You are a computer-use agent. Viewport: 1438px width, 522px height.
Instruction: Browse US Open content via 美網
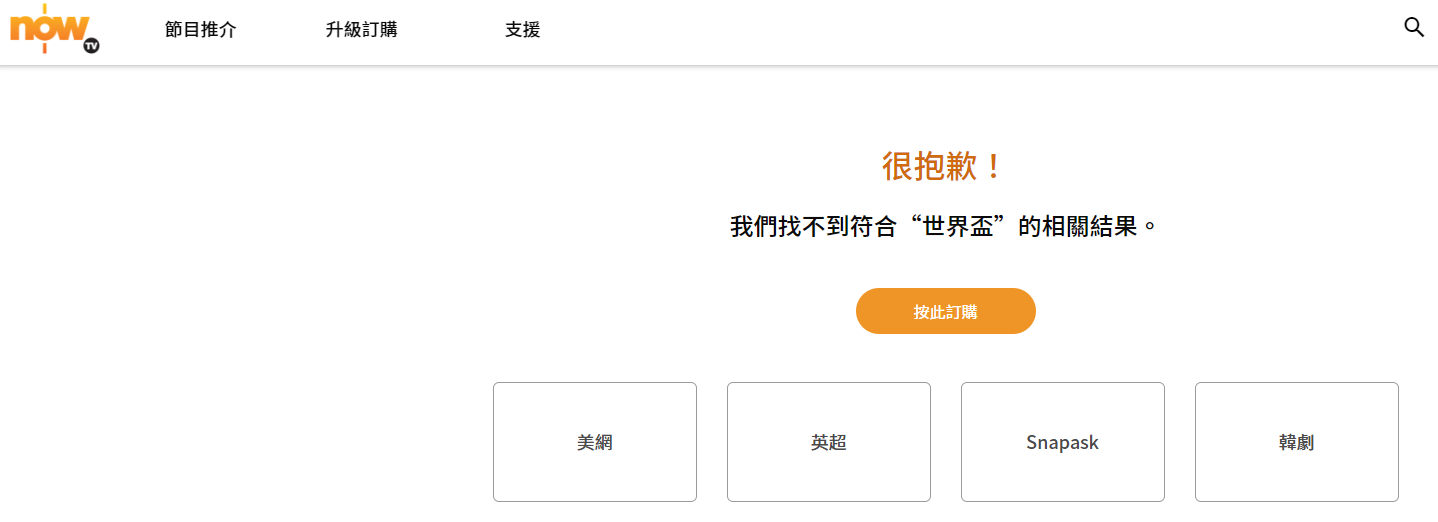(595, 442)
